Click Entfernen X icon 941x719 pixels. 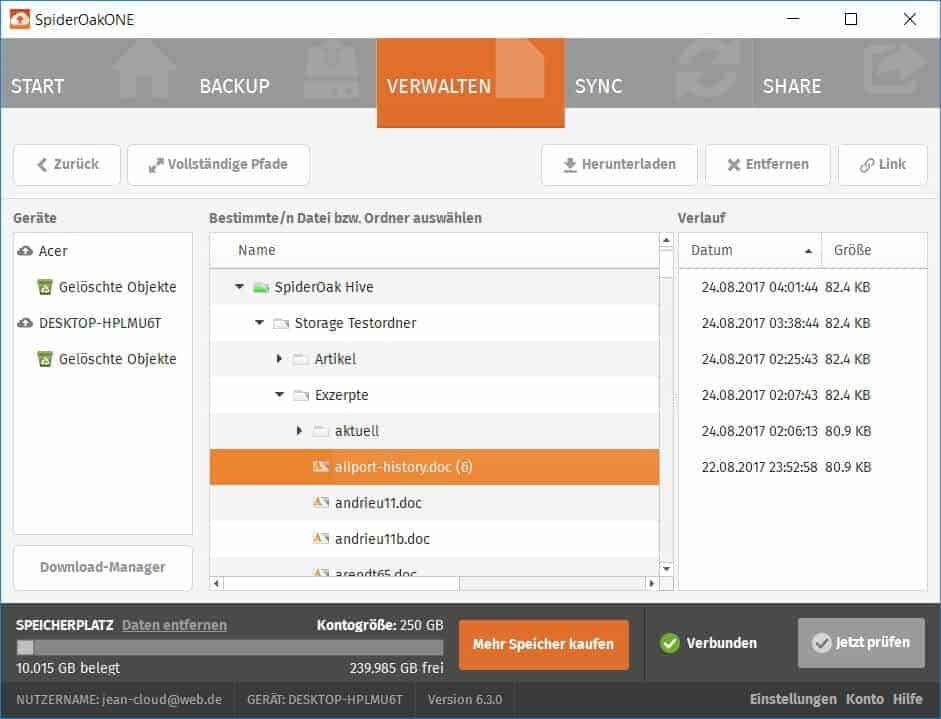click(733, 165)
